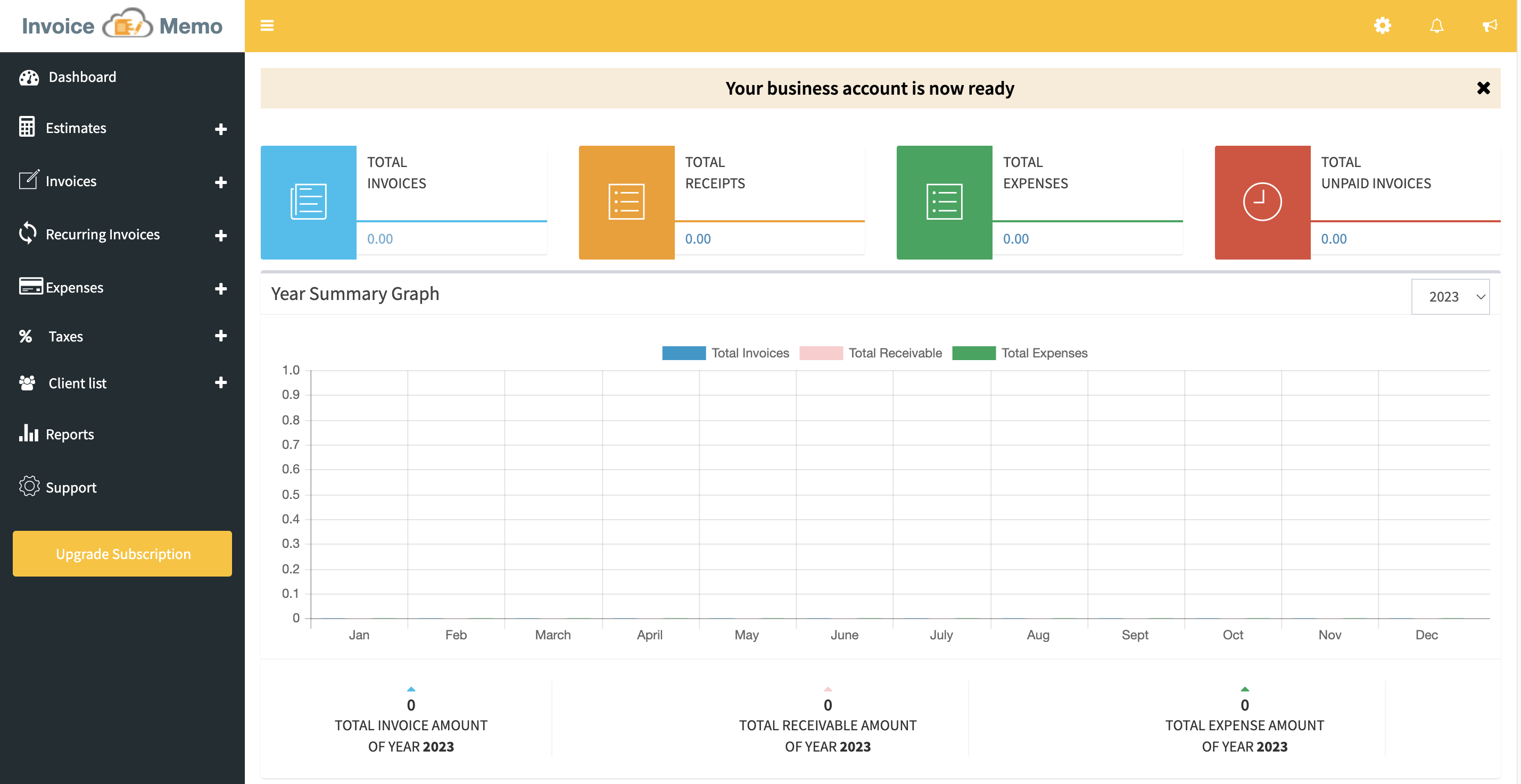Click the Reports bar chart icon
The width and height of the screenshot is (1521, 784).
point(28,433)
